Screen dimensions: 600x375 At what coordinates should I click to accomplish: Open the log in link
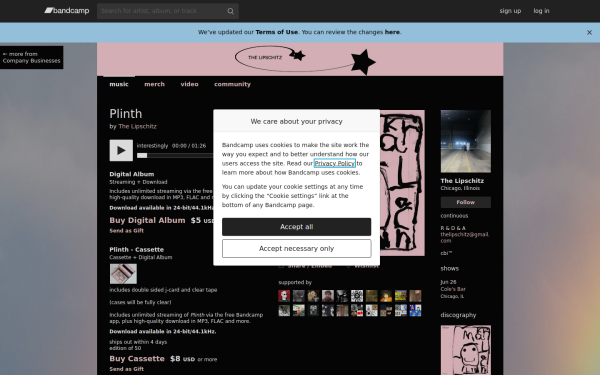point(541,11)
